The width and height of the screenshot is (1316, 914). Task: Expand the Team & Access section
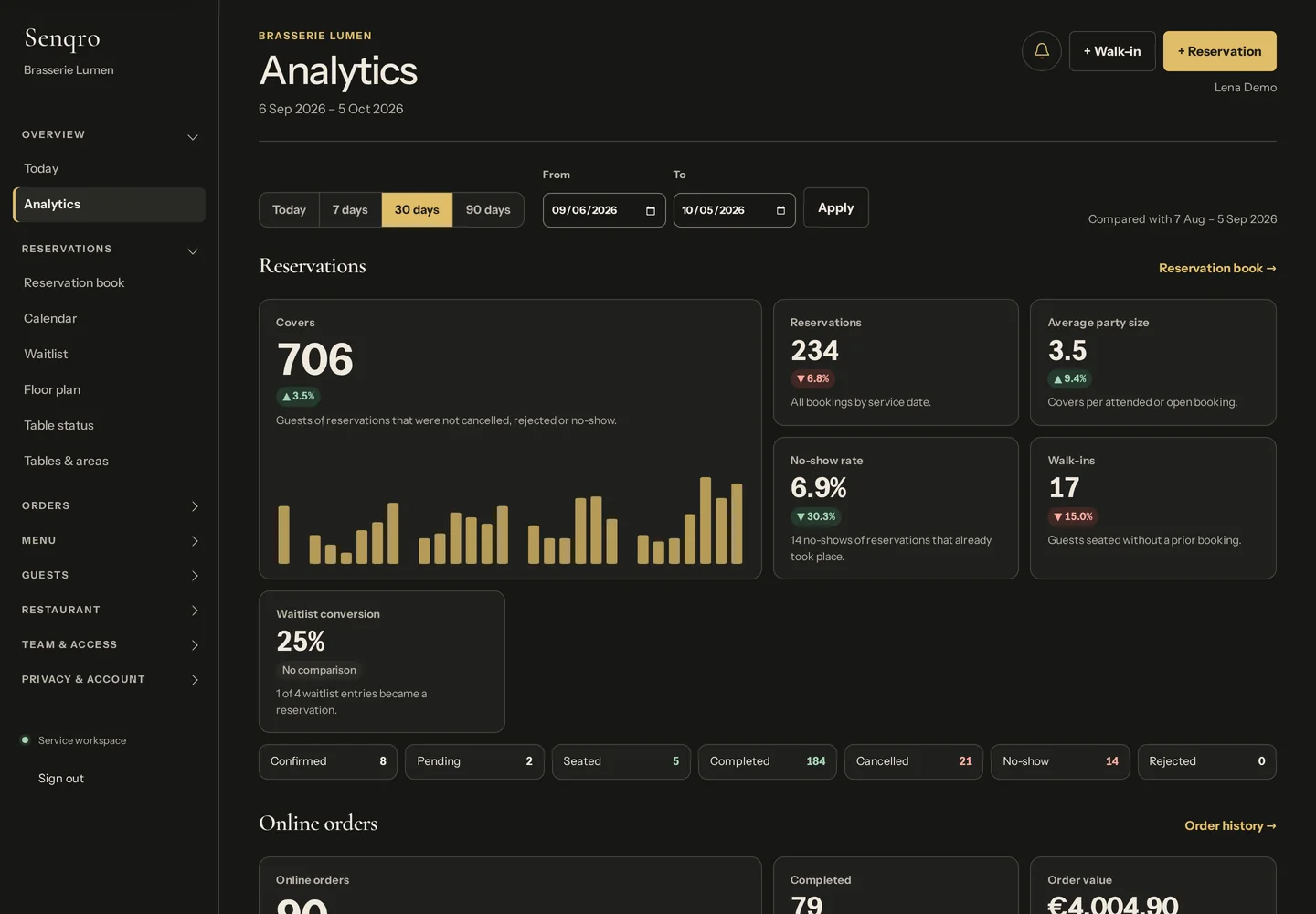coord(110,644)
